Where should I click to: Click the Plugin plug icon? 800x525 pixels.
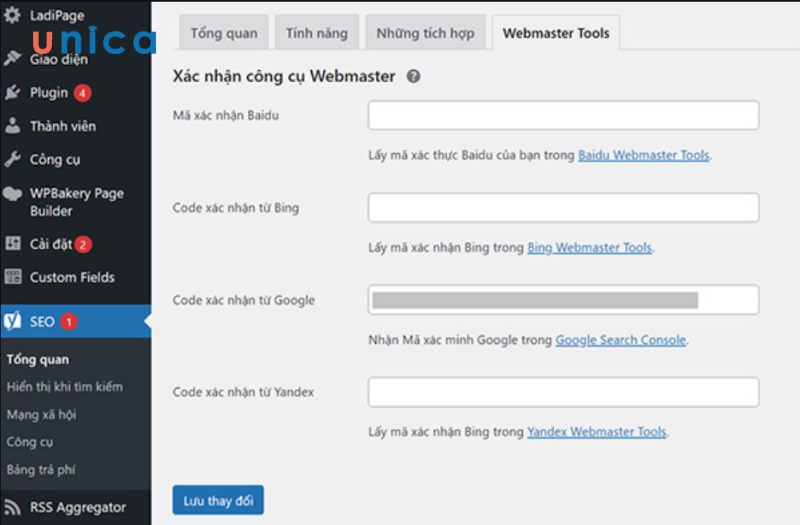click(12, 92)
